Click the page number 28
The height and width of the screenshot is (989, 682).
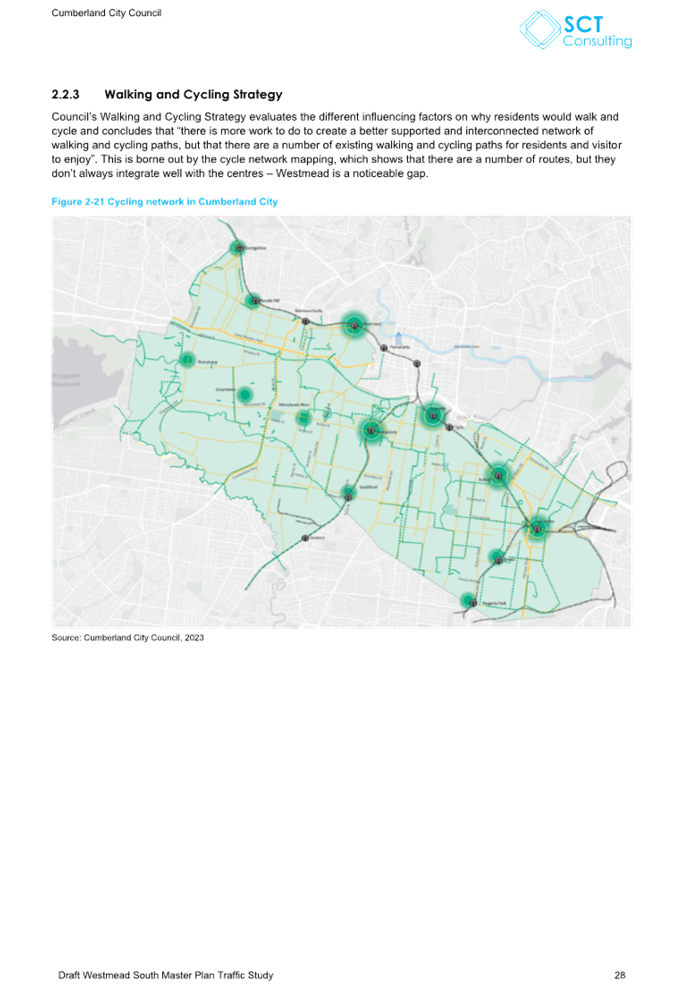click(620, 975)
